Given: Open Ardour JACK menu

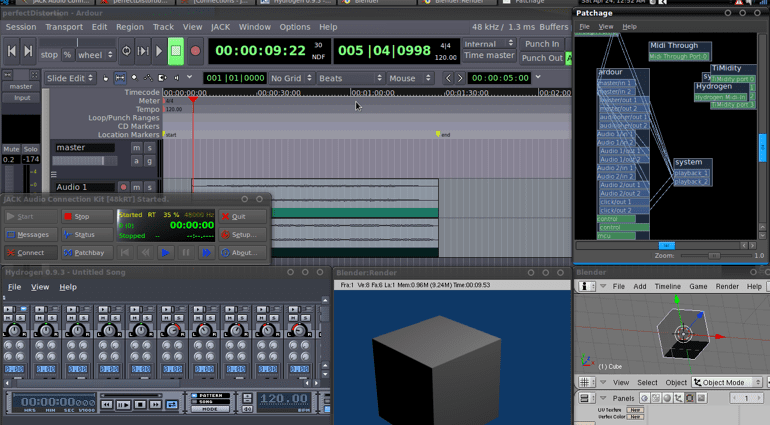Looking at the screenshot, I should (220, 27).
